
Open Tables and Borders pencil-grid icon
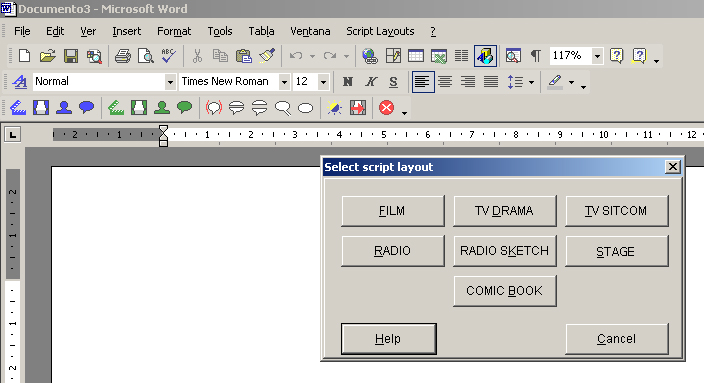[x=393, y=56]
